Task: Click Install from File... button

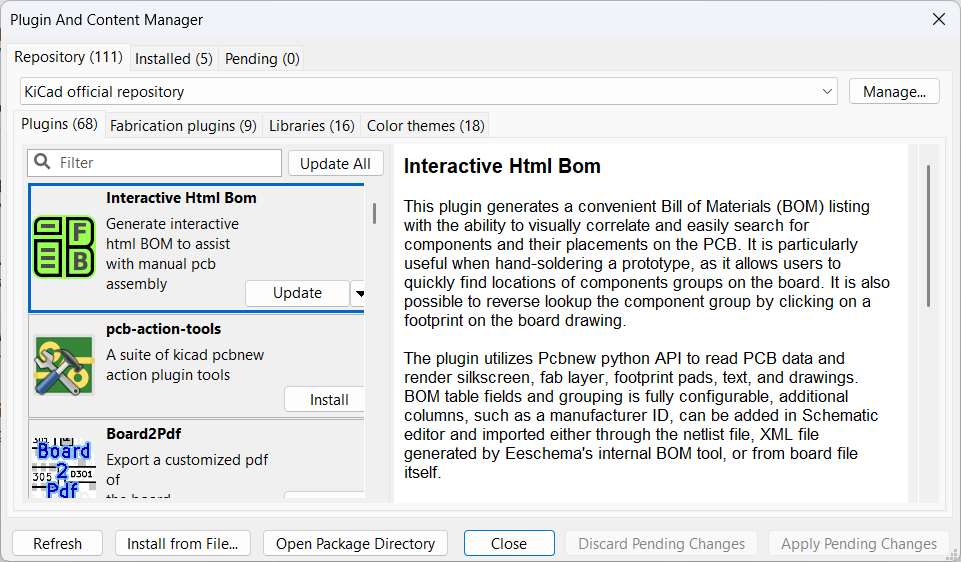Action: 183,544
